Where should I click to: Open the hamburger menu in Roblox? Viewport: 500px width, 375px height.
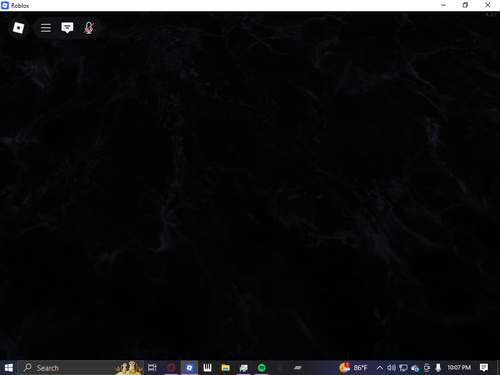click(46, 28)
